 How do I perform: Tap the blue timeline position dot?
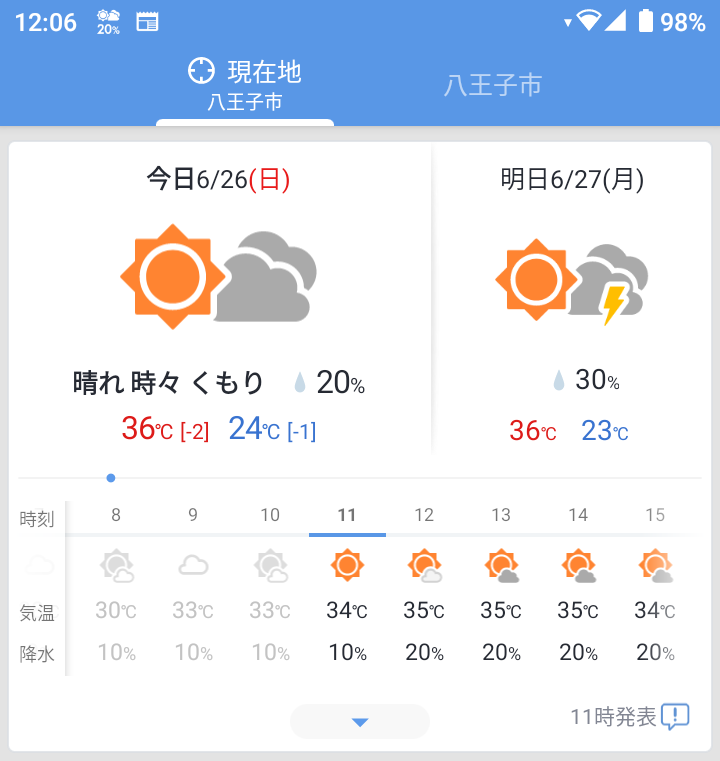pos(110,478)
